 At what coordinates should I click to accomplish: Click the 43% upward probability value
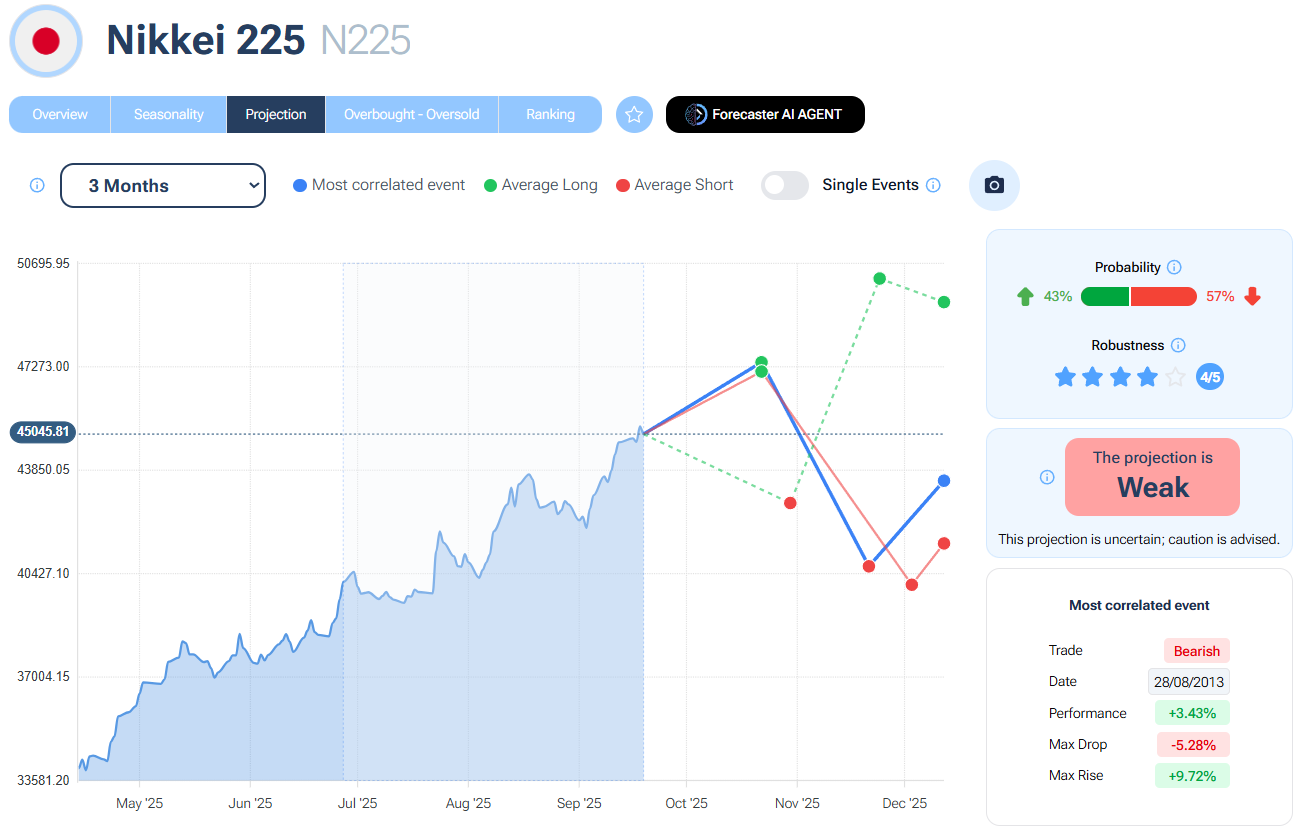(x=1058, y=296)
